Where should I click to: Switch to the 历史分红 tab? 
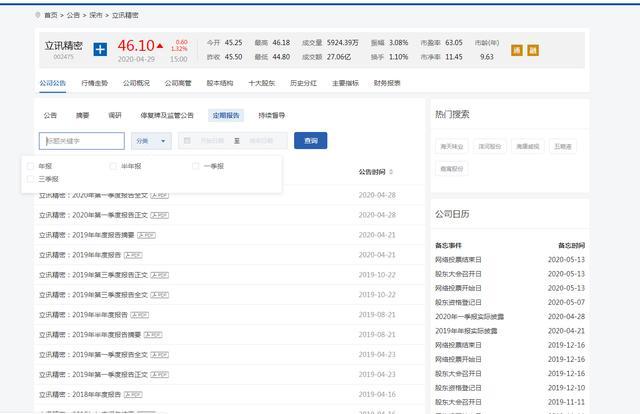(303, 83)
